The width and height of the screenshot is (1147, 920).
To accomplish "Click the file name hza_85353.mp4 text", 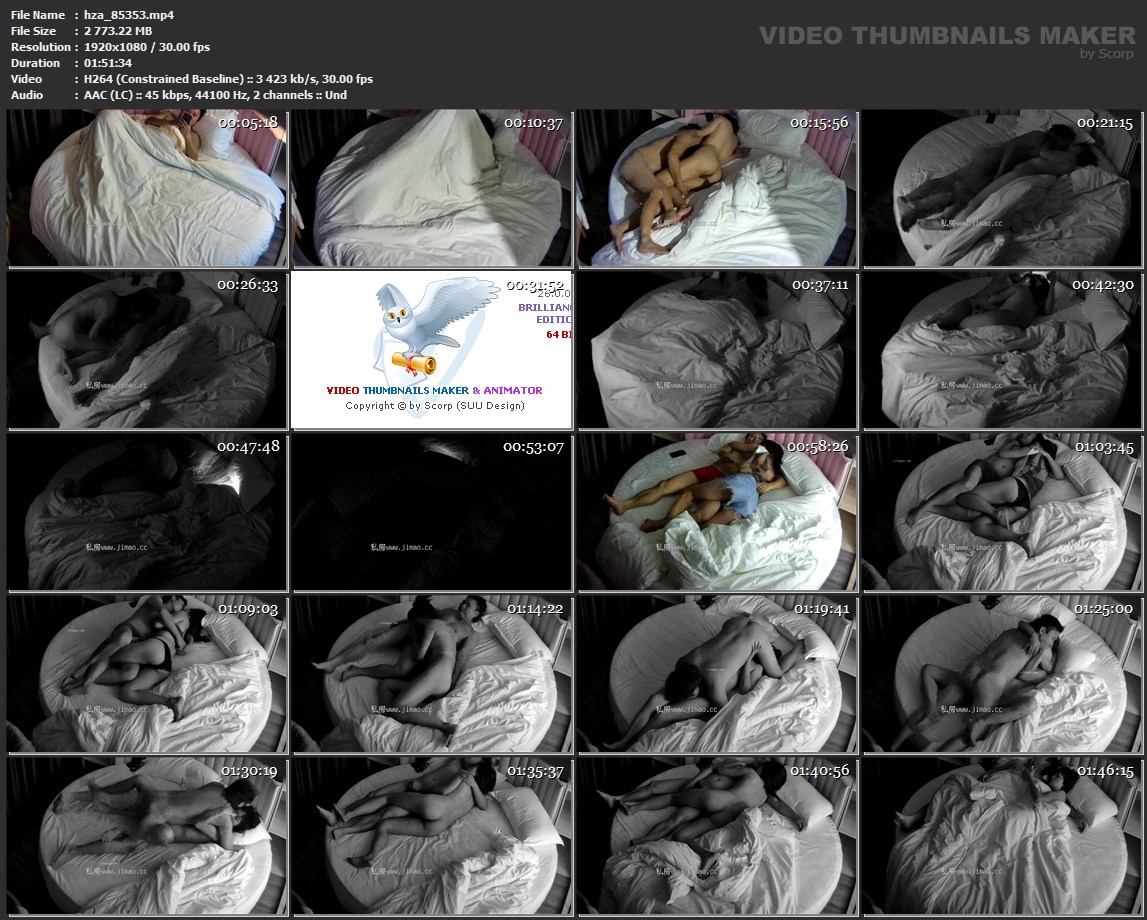I will pyautogui.click(x=129, y=15).
